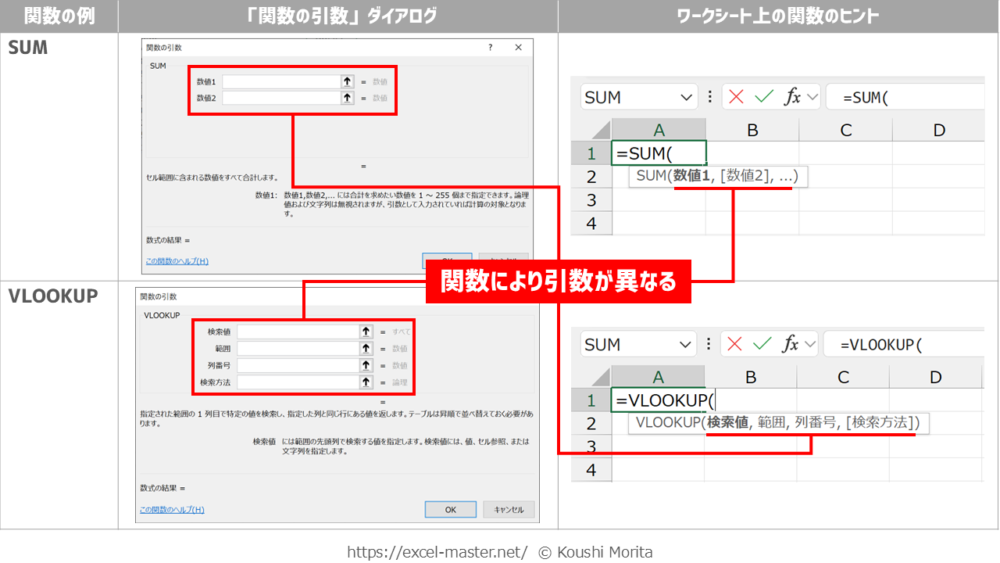Select column B header in SUM worksheet
The height and width of the screenshot is (563, 1000).
coord(752,130)
